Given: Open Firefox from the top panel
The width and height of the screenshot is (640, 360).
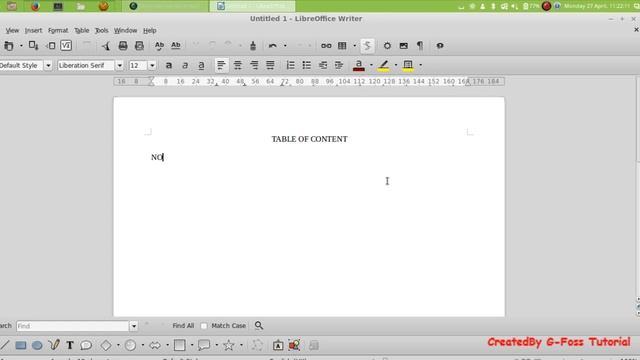Looking at the screenshot, I should [35, 6].
